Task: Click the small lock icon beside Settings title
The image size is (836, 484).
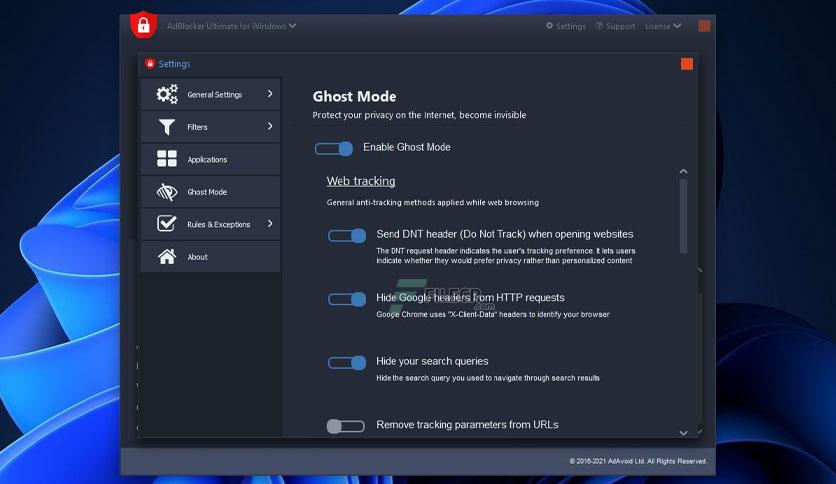Action: 150,64
